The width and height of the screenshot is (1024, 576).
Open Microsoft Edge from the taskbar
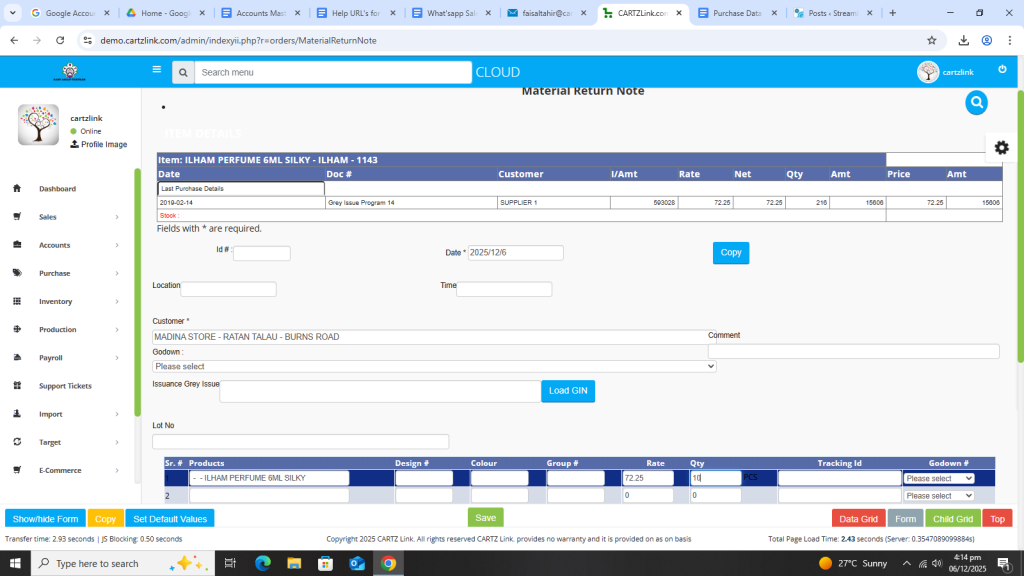coord(263,563)
